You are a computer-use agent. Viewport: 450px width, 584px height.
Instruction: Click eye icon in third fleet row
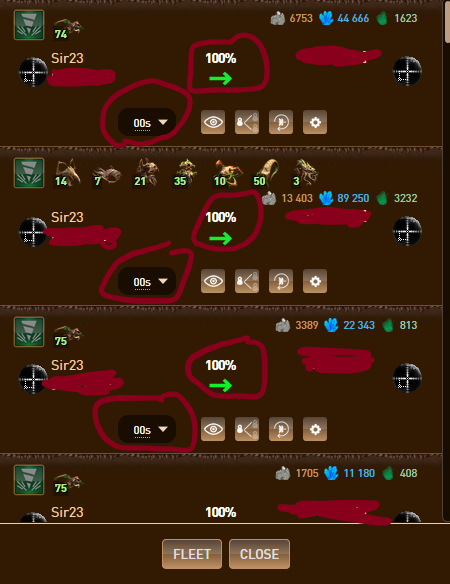pos(213,429)
